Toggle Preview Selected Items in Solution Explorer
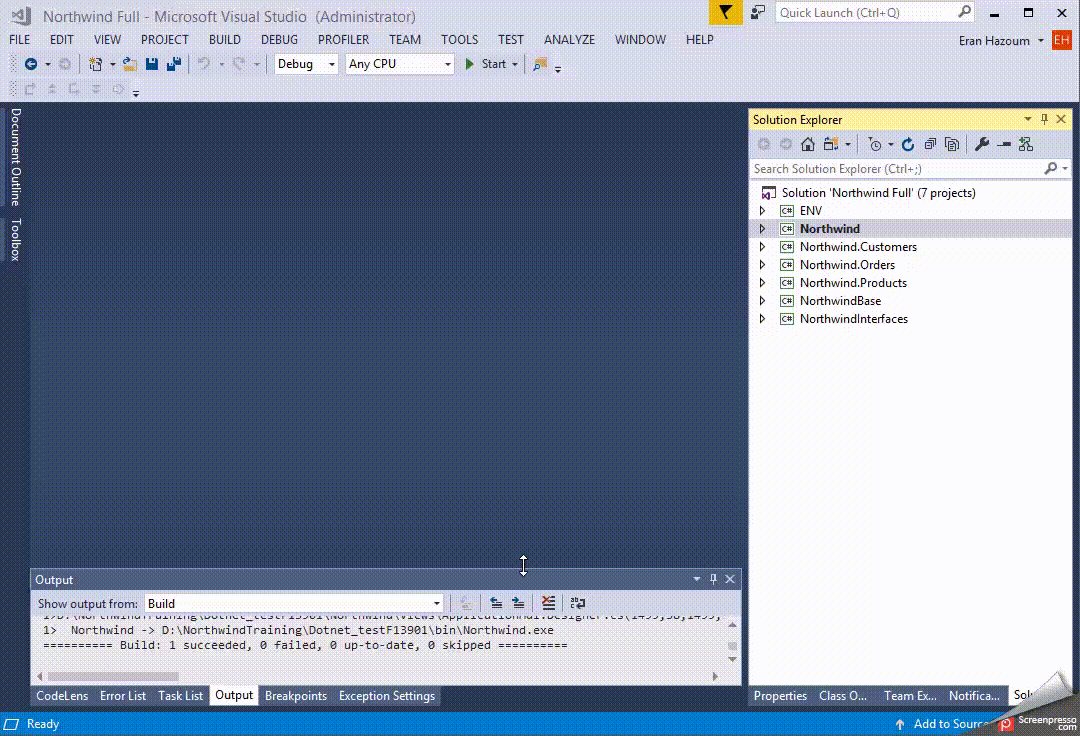 point(1004,144)
